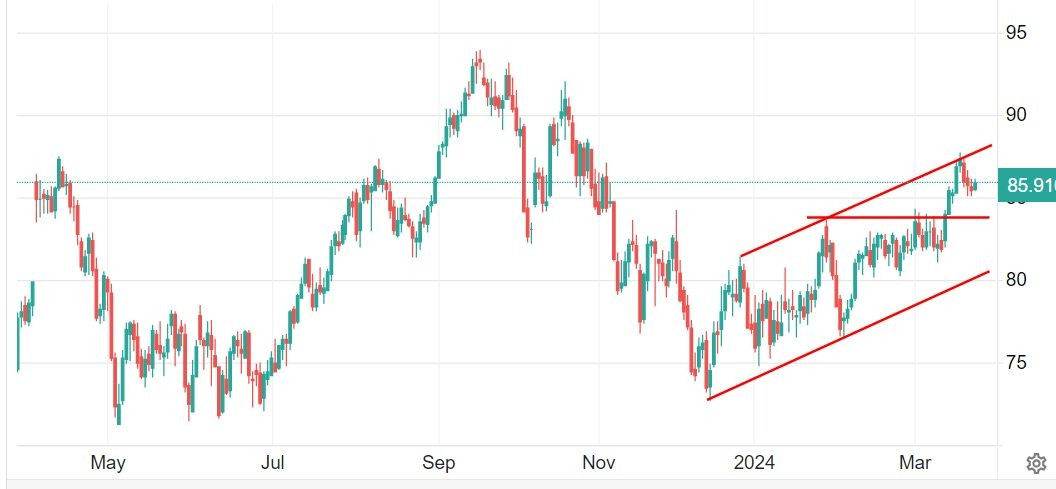Click the Sep label on time axis
This screenshot has height=489, width=1056.
(439, 463)
